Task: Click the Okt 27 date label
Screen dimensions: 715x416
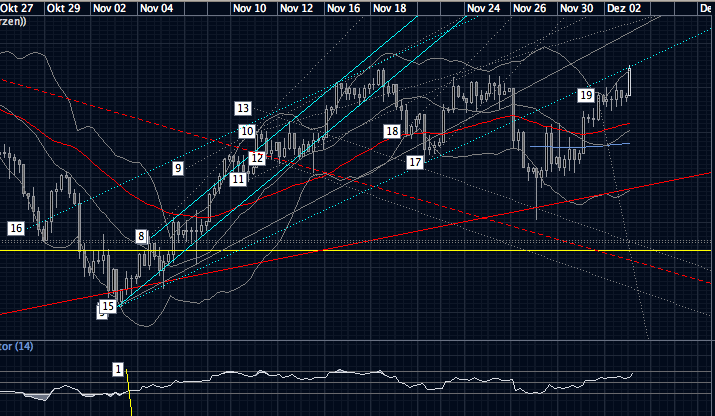Action: coord(17,8)
